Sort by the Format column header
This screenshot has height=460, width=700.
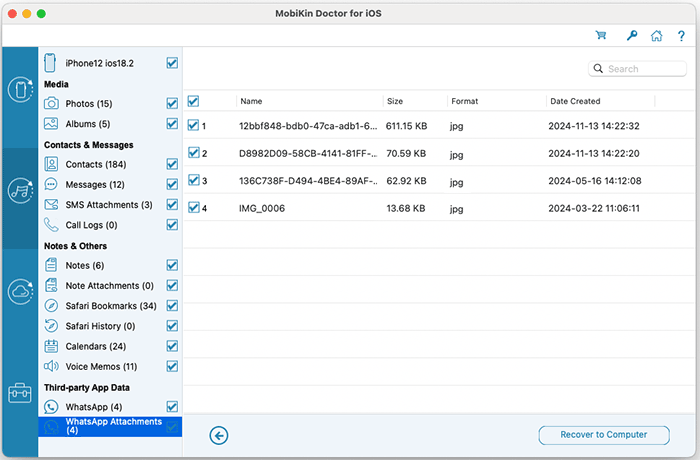coord(464,101)
